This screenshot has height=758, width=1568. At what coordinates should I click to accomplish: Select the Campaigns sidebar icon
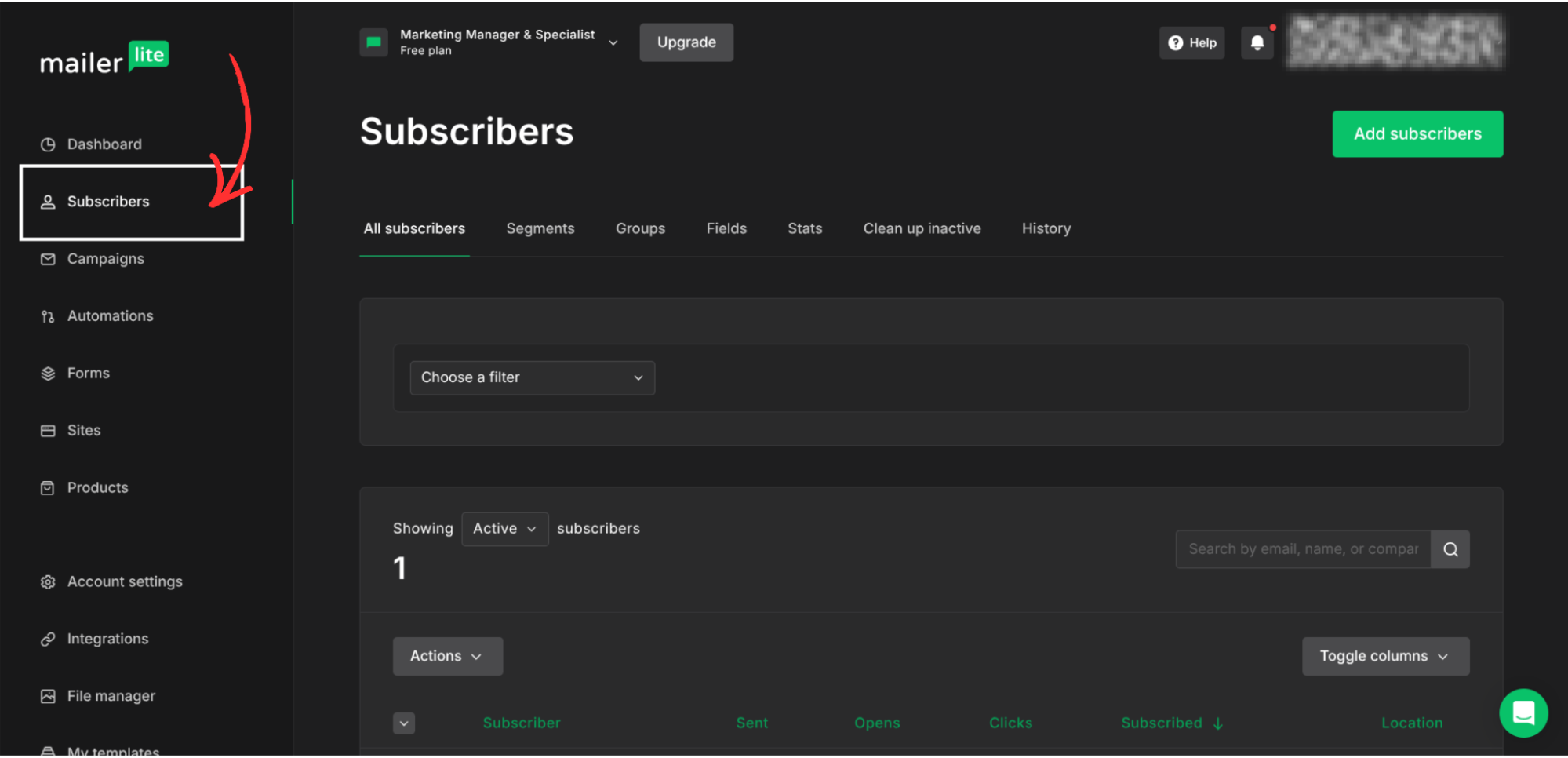47,259
